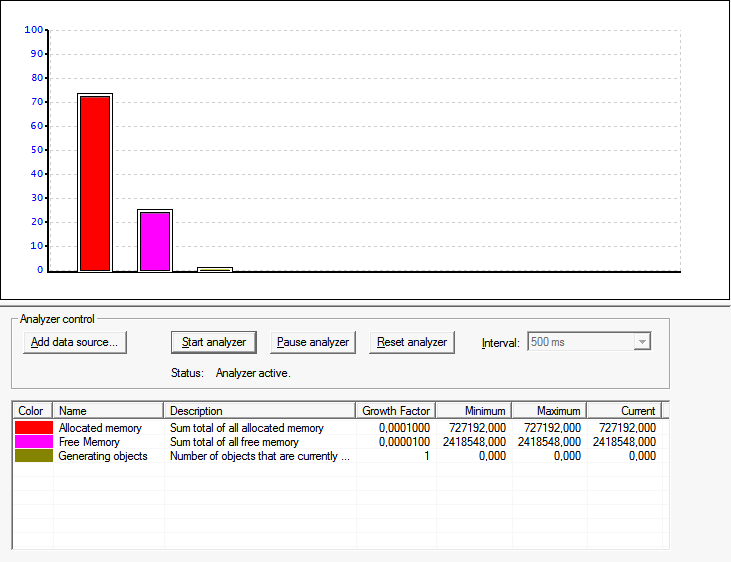Click the red Allocated memory chart bar
Screen dimensions: 731x562
click(95, 183)
